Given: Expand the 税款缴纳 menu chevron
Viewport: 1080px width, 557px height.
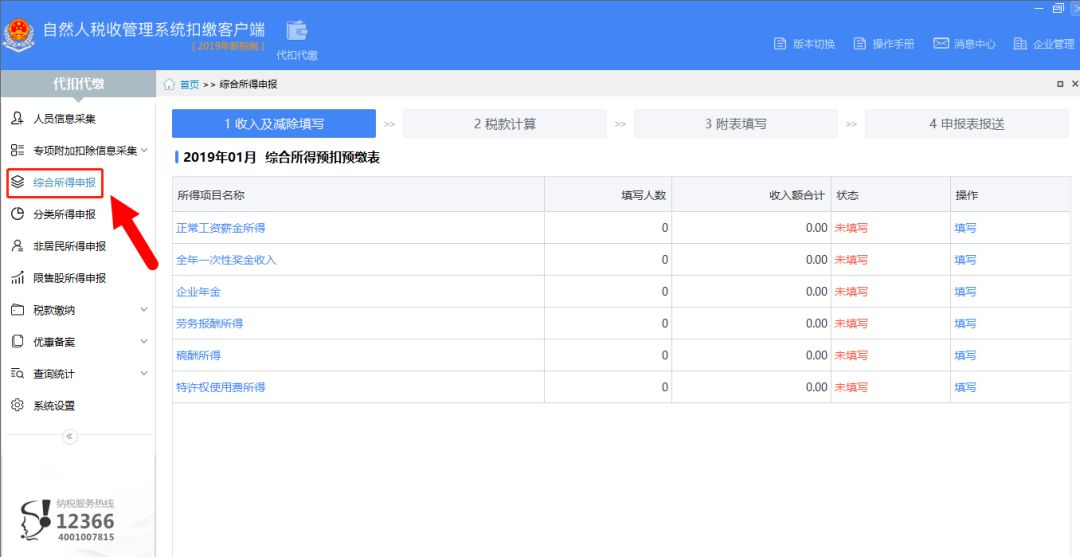Looking at the screenshot, I should pyautogui.click(x=144, y=310).
